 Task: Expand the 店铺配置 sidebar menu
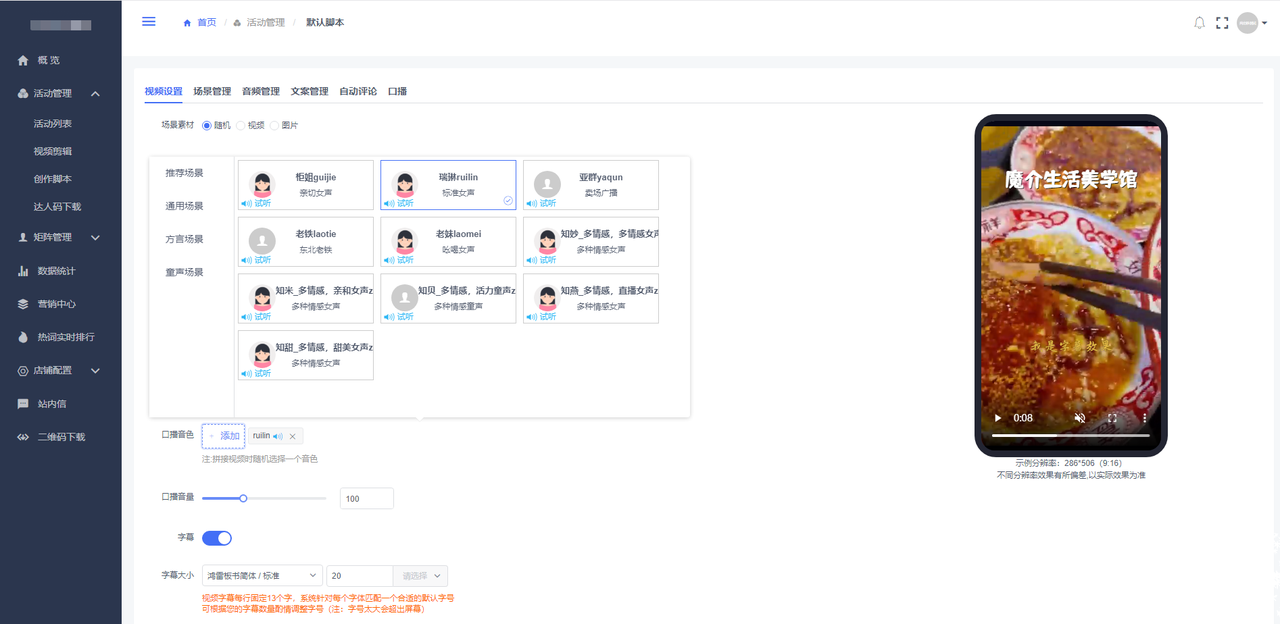[x=61, y=370]
